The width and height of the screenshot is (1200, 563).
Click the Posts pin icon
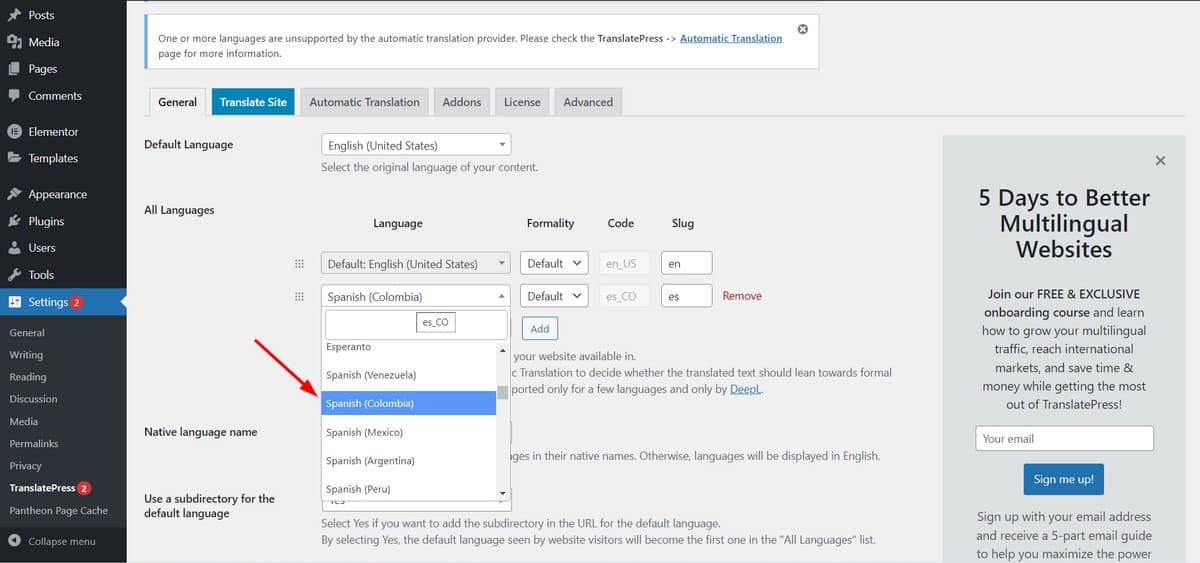[x=14, y=15]
